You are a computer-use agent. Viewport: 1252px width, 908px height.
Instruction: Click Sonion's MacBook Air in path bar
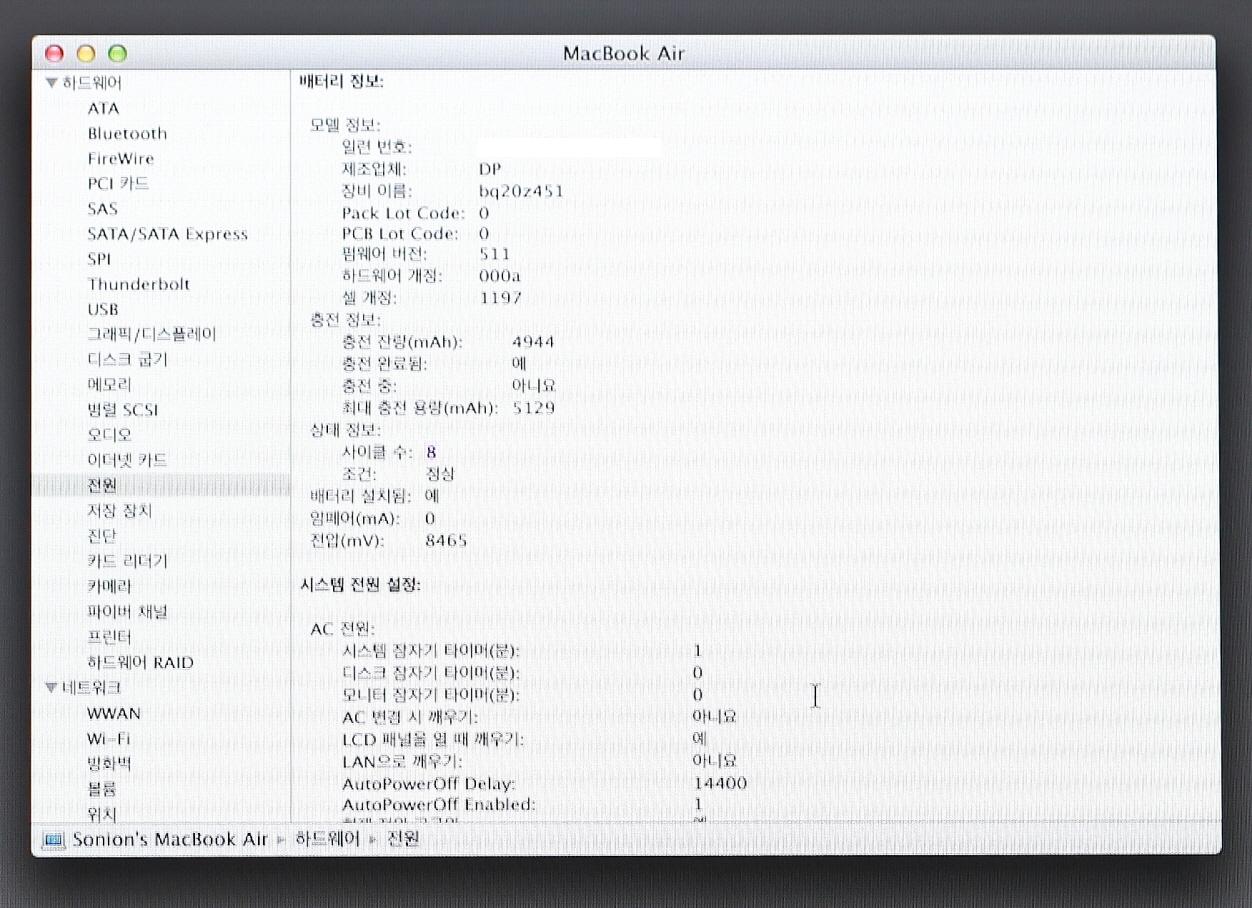(170, 839)
